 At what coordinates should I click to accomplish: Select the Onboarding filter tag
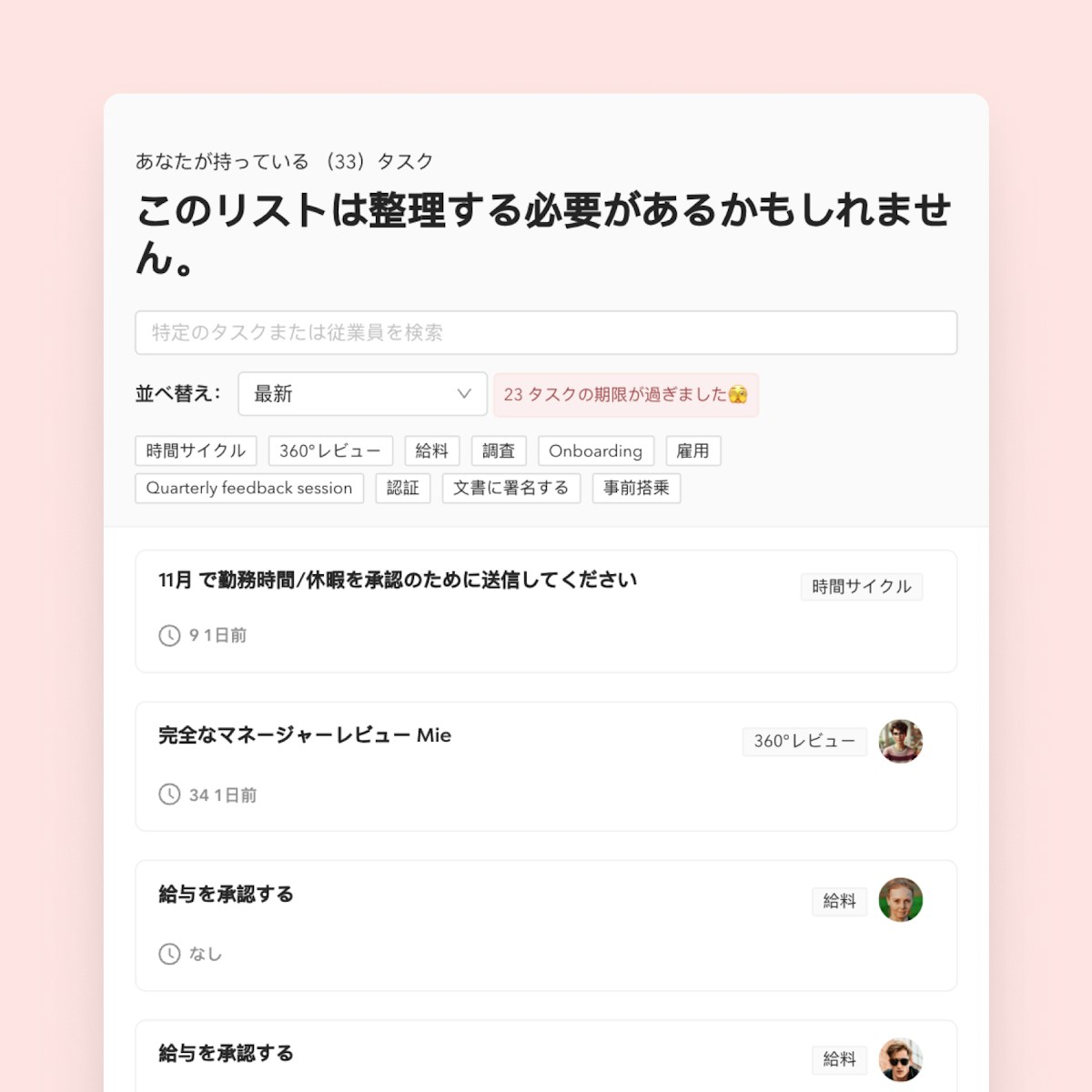coord(596,450)
